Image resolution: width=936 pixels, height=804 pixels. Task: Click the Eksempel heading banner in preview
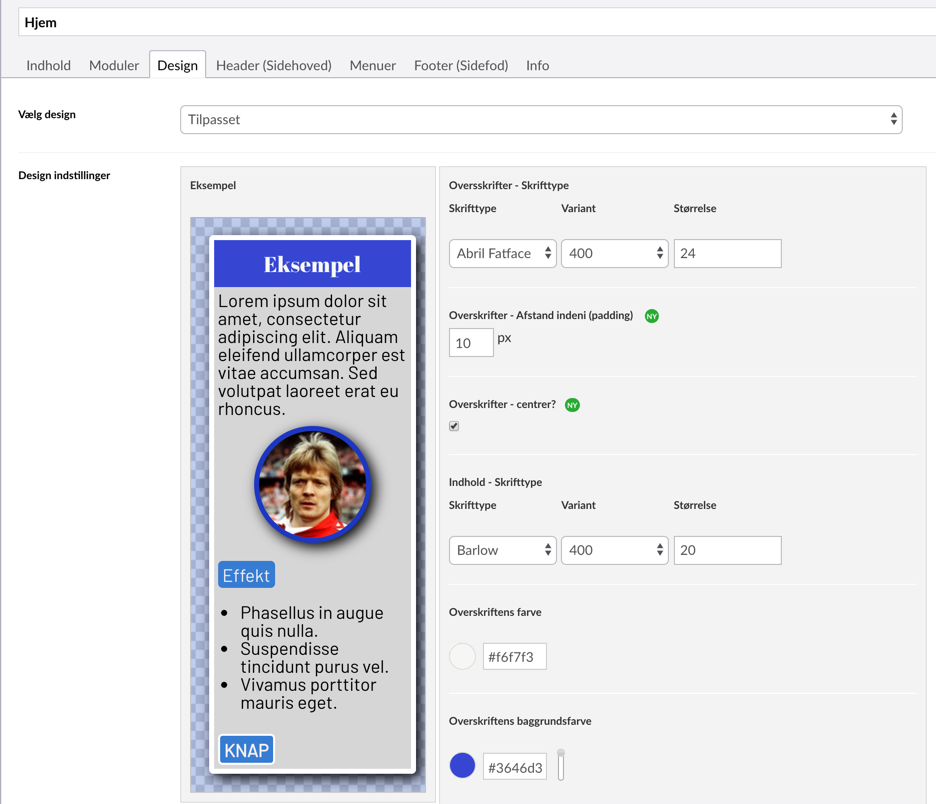point(312,264)
